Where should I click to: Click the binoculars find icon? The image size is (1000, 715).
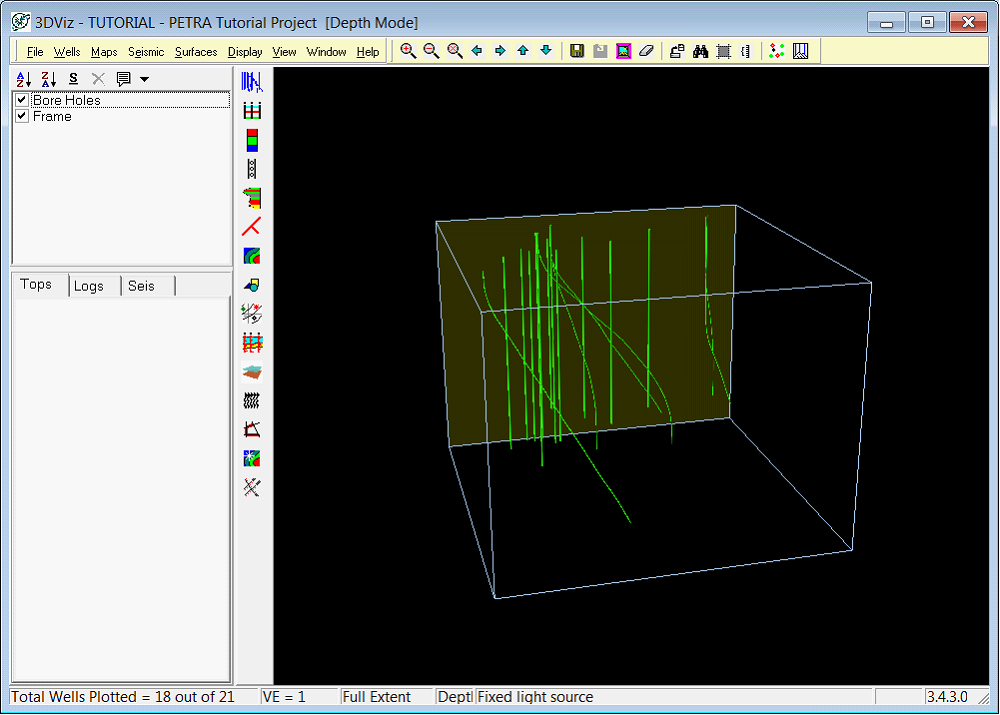click(701, 51)
